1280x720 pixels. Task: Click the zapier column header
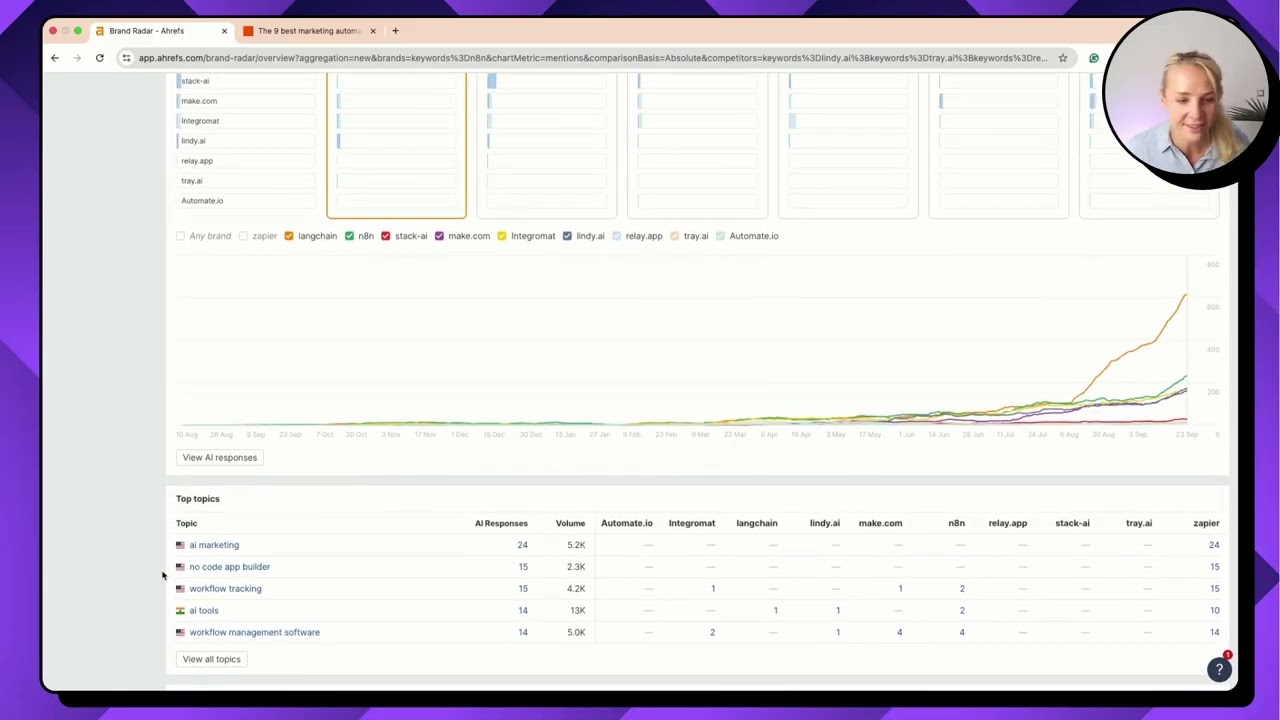pos(1206,523)
